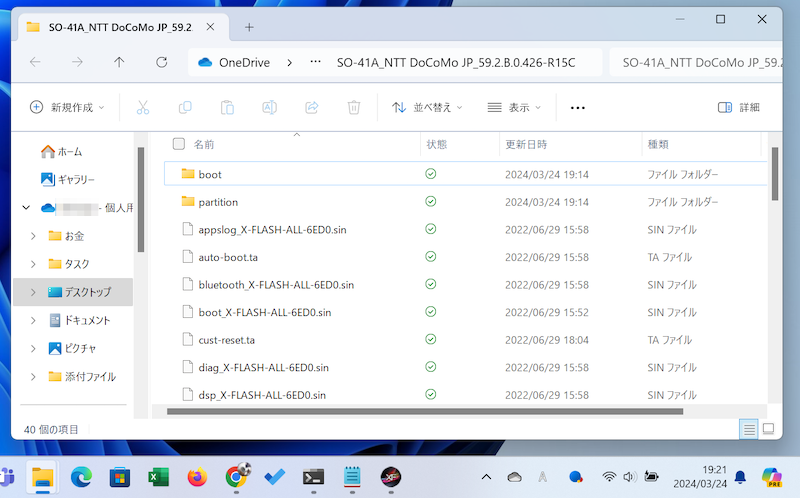Open a new tab with plus button
Viewport: 800px width, 498px height.
[x=249, y=26]
